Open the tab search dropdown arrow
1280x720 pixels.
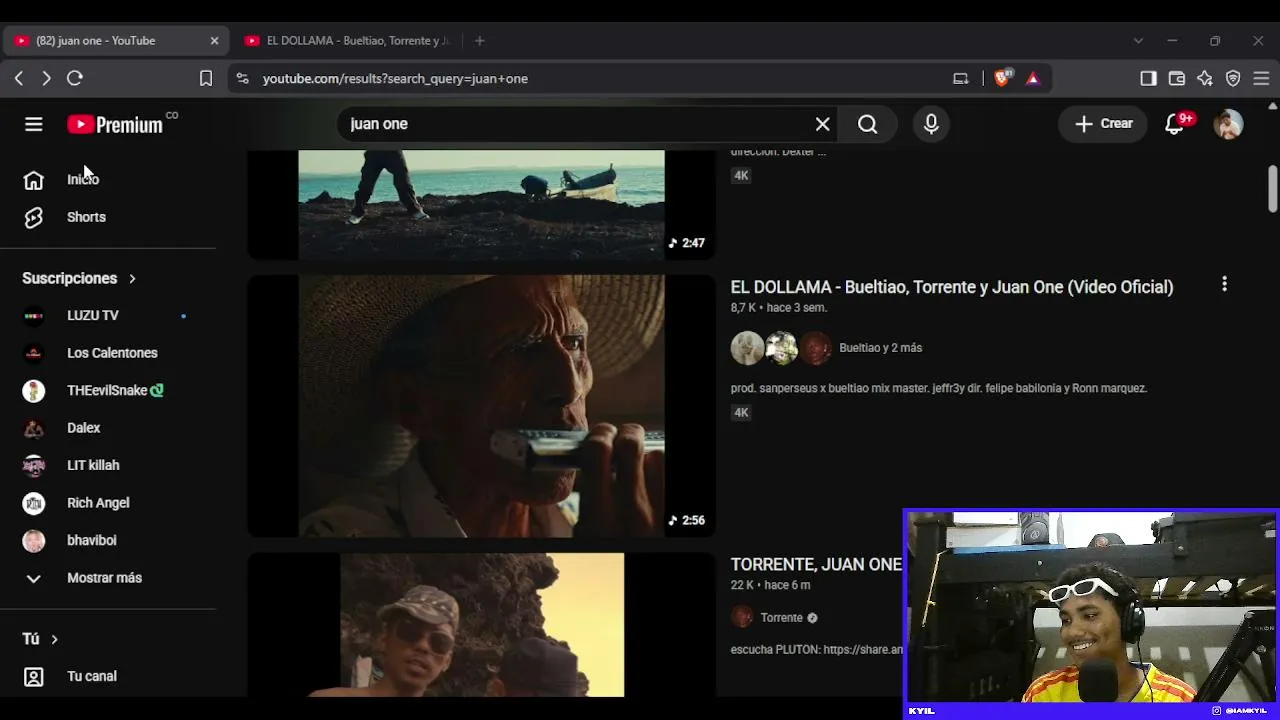click(1138, 41)
